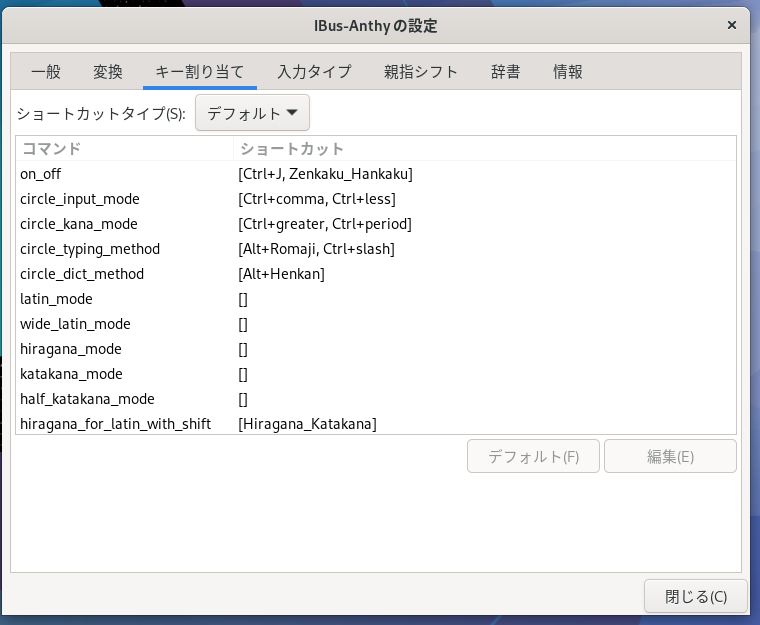Click the [Hiragana_Katakana] shortcut cell
This screenshot has width=760, height=625.
307,424
